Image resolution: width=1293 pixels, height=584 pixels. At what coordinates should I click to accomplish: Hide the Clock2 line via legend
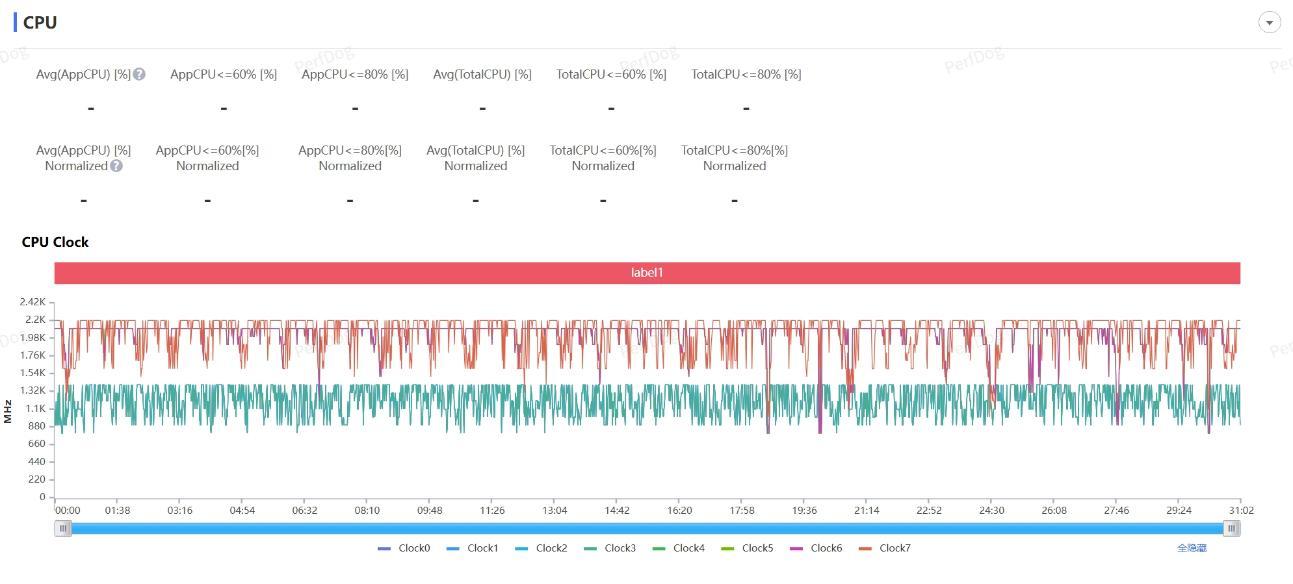541,548
